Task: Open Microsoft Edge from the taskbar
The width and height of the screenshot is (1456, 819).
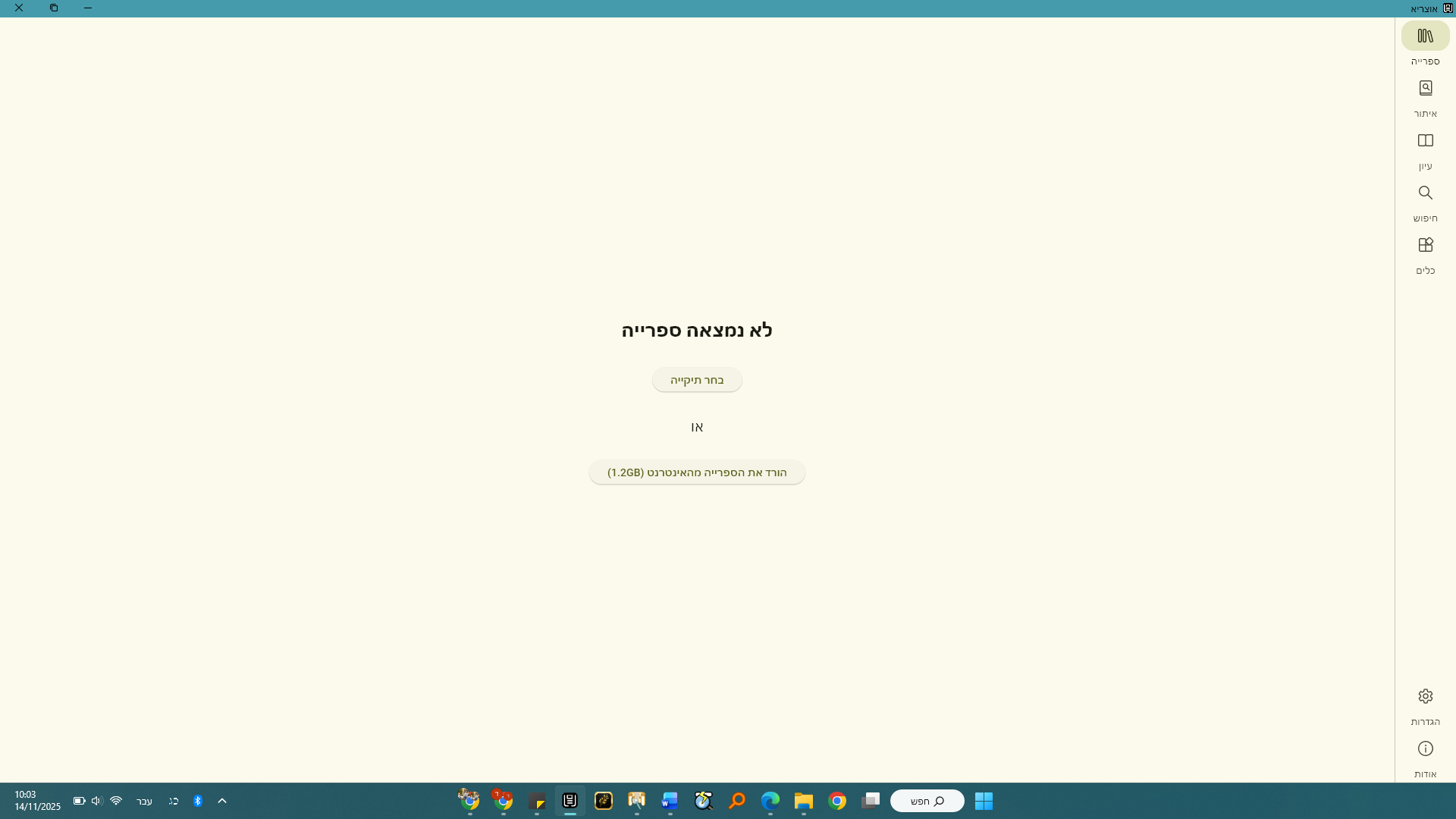Action: pos(770,801)
